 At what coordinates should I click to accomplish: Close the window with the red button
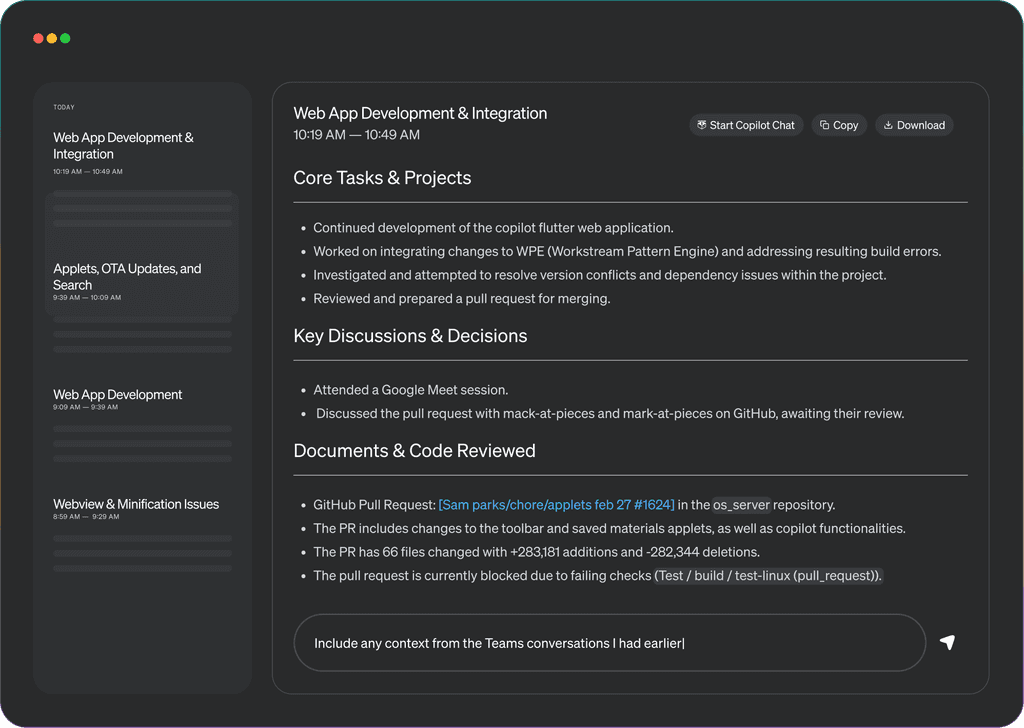(38, 38)
